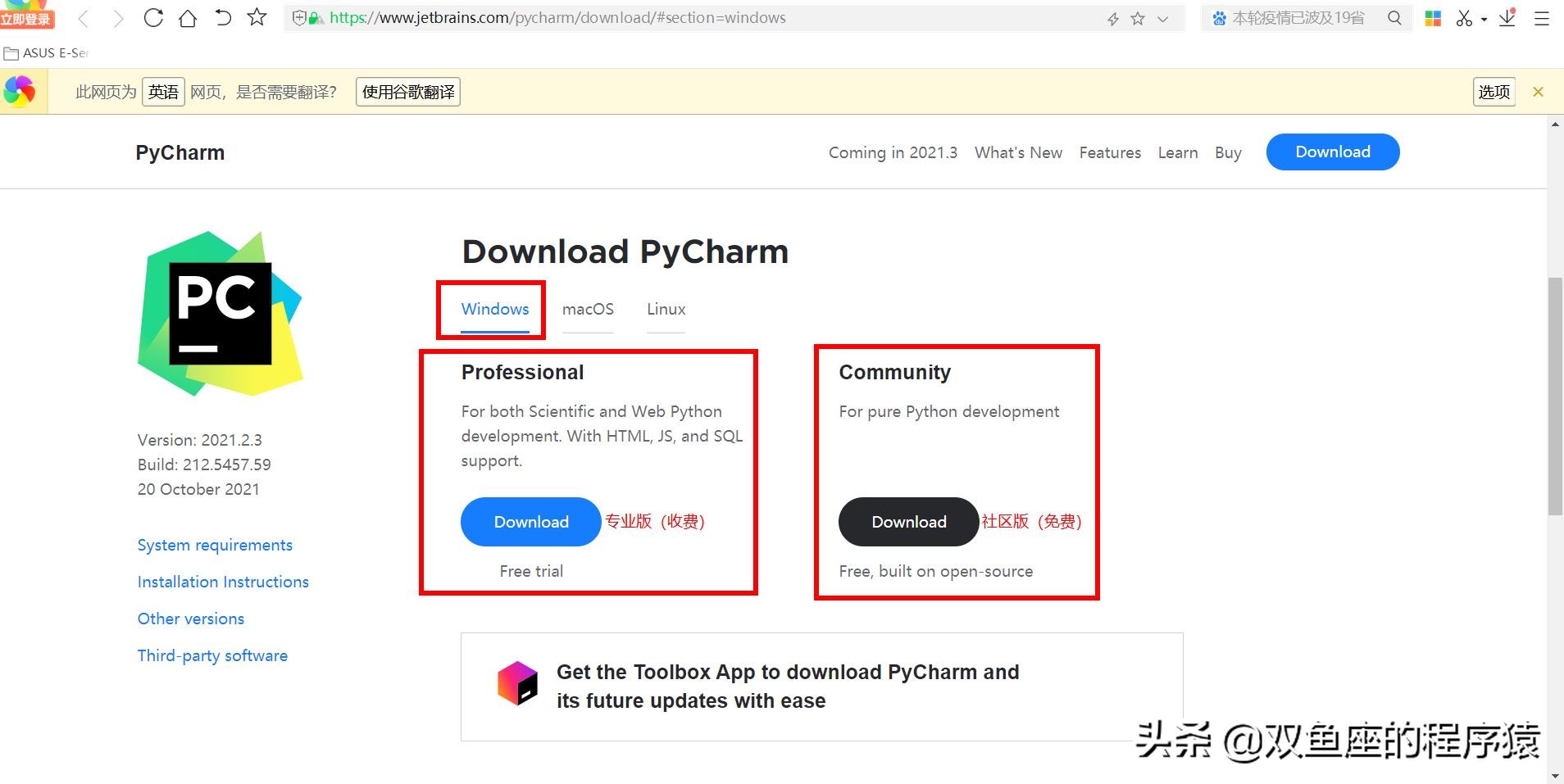Screen dimensions: 1564x784
Task: Open Other versions link
Action: (x=191, y=619)
